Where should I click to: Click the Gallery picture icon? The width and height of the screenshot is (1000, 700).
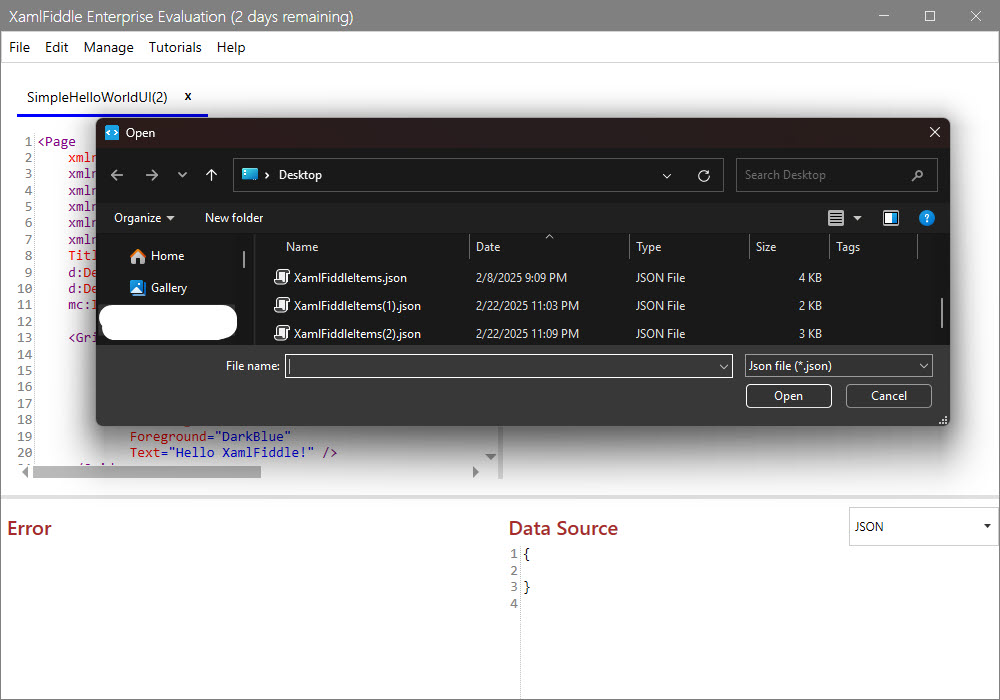138,288
